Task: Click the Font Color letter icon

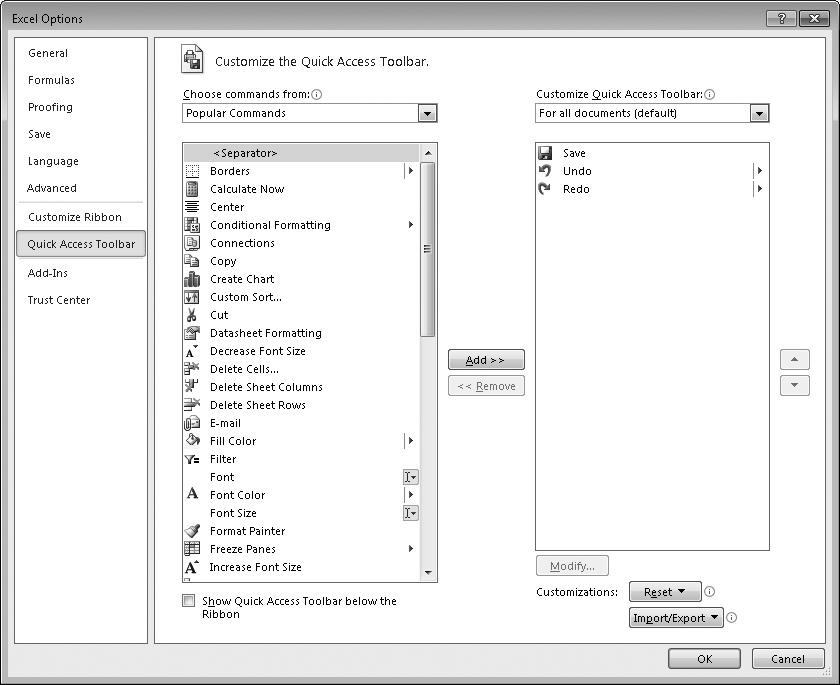Action: (x=192, y=494)
